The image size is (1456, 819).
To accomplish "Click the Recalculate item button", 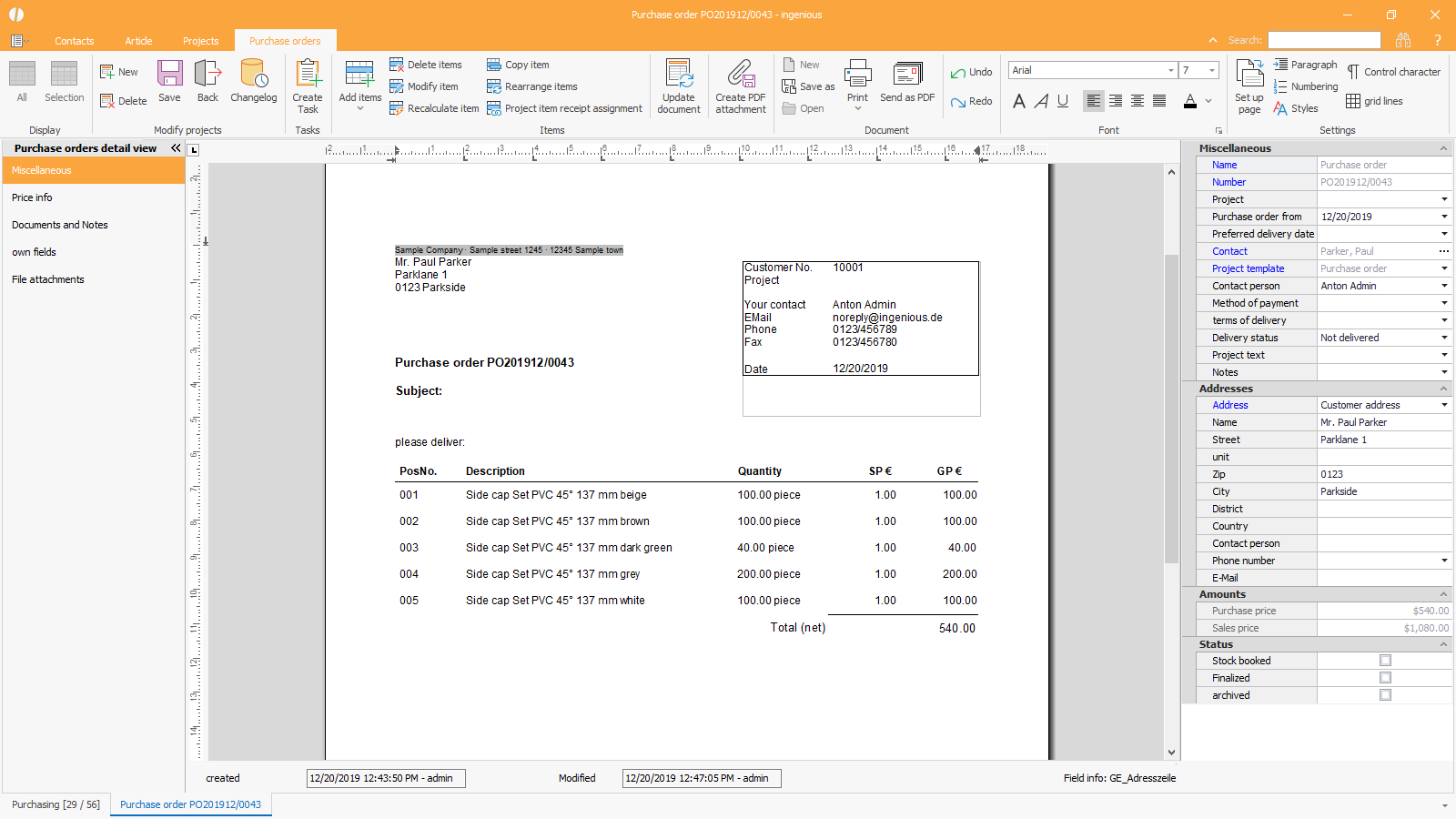I will click(434, 108).
